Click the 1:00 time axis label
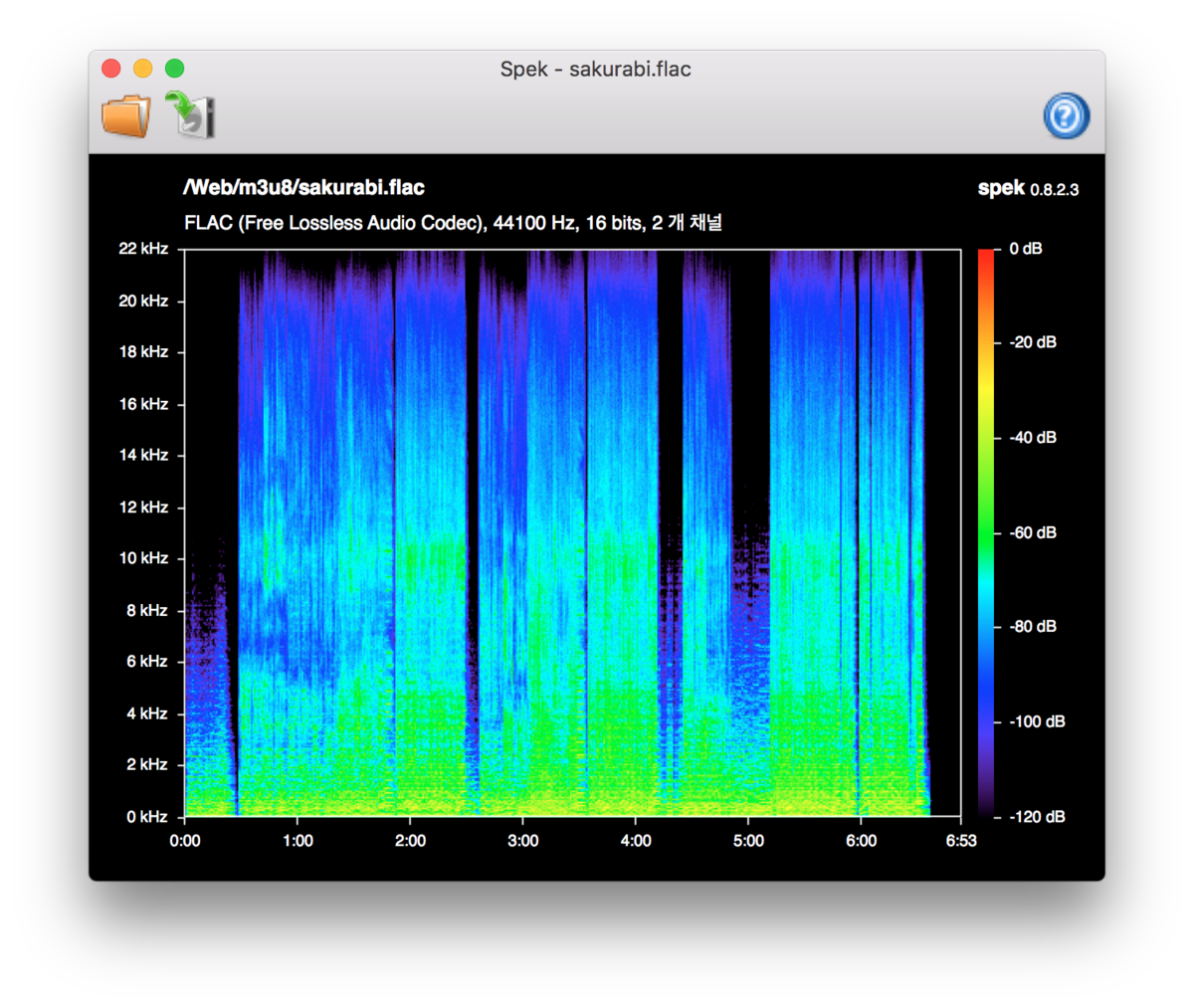The image size is (1194, 1008). [298, 841]
